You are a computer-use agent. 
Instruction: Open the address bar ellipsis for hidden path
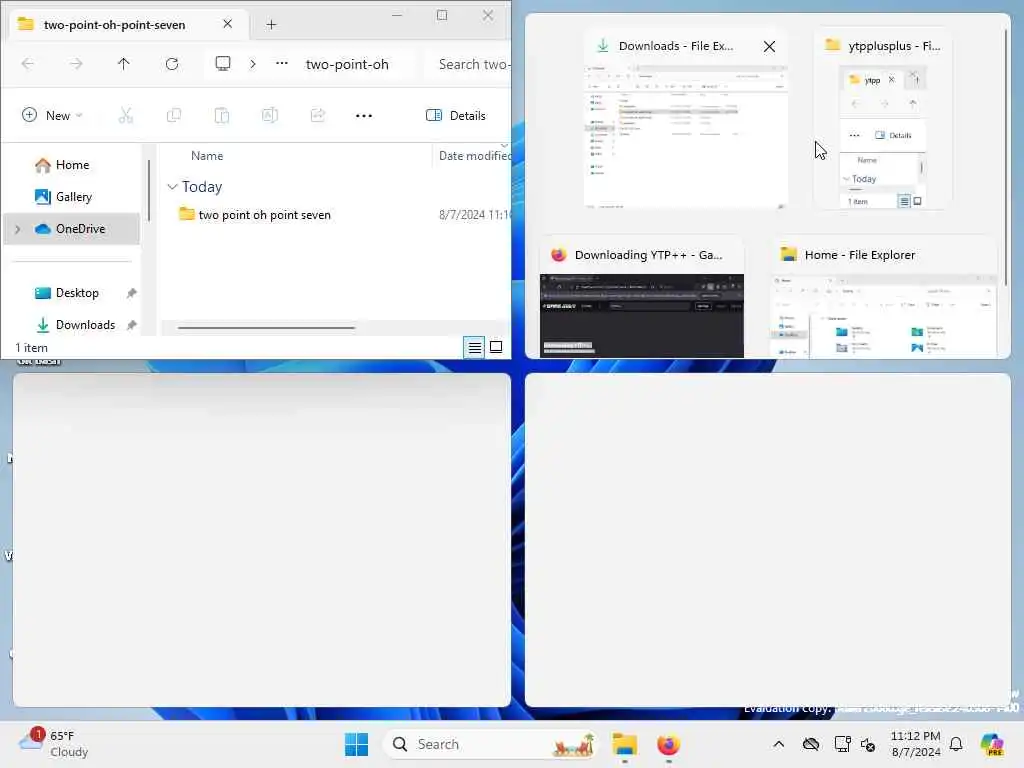click(x=281, y=64)
